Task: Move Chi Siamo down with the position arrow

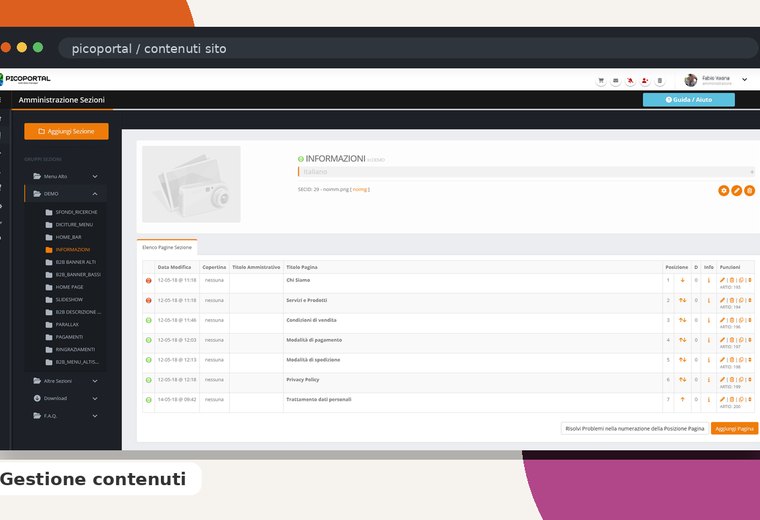Action: coord(682,280)
